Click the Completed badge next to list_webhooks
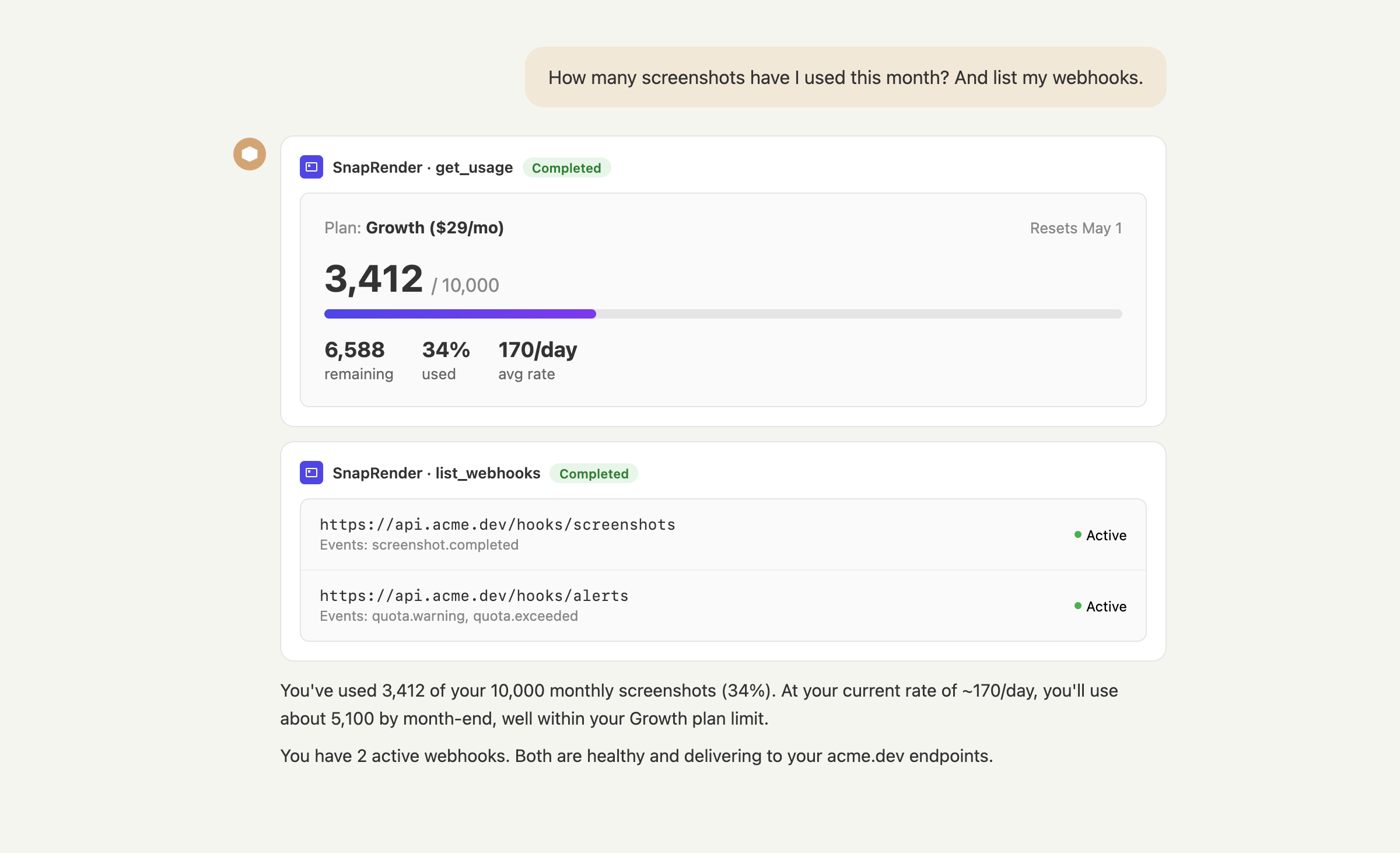Screen dimensions: 1400x853 (594, 474)
